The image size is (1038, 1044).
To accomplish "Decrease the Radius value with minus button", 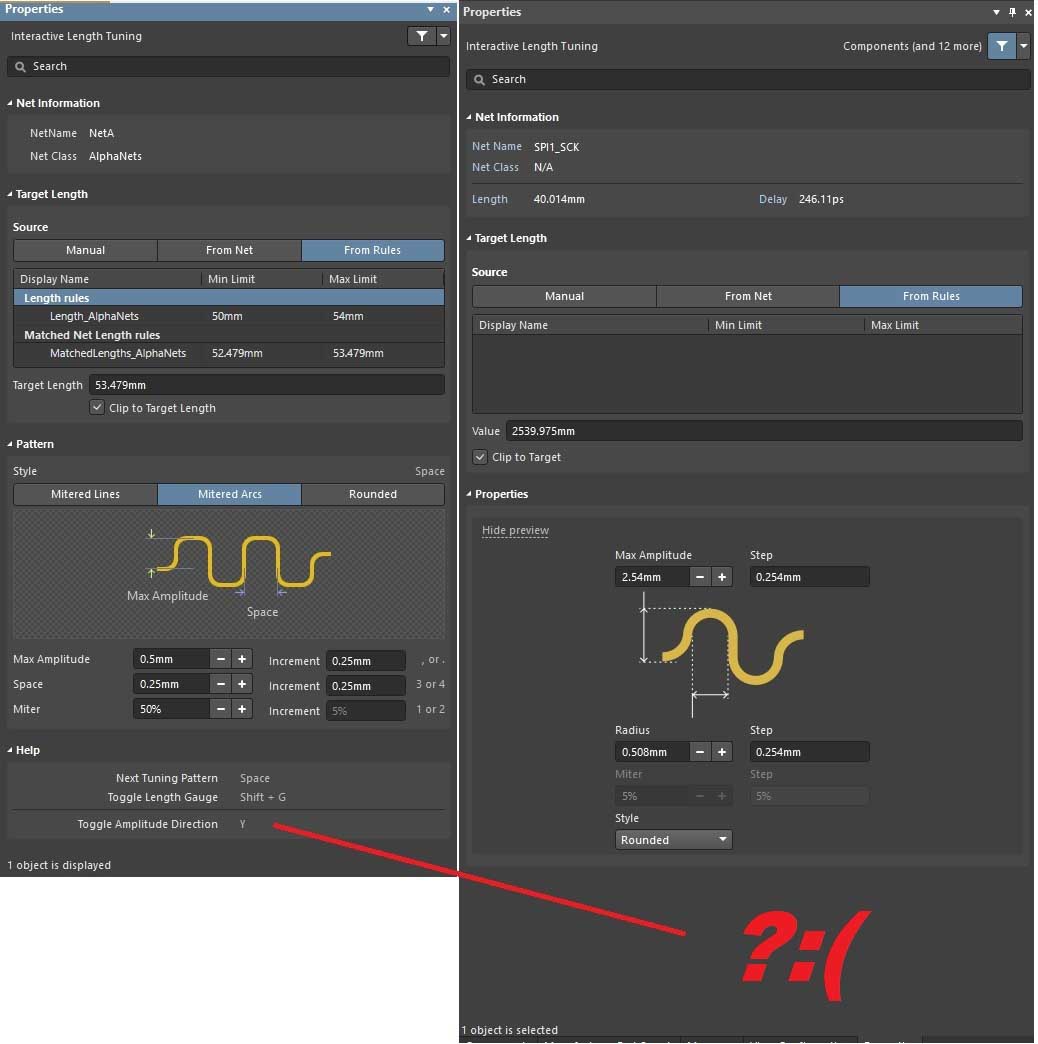I will [x=700, y=752].
